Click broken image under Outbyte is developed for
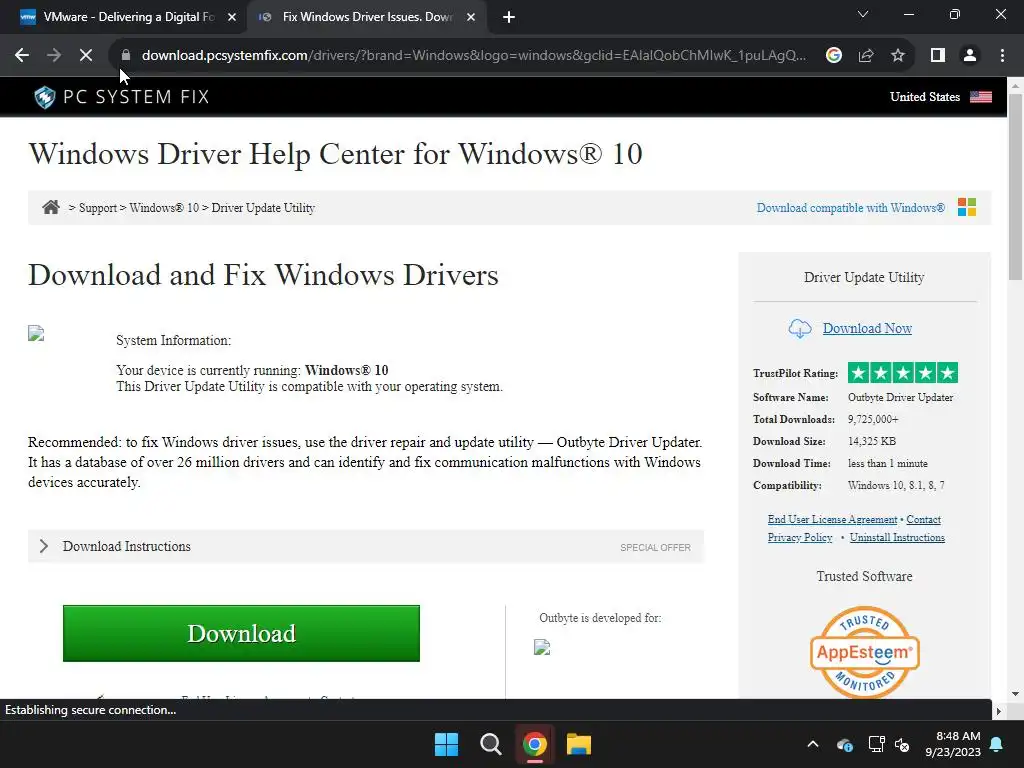 542,647
